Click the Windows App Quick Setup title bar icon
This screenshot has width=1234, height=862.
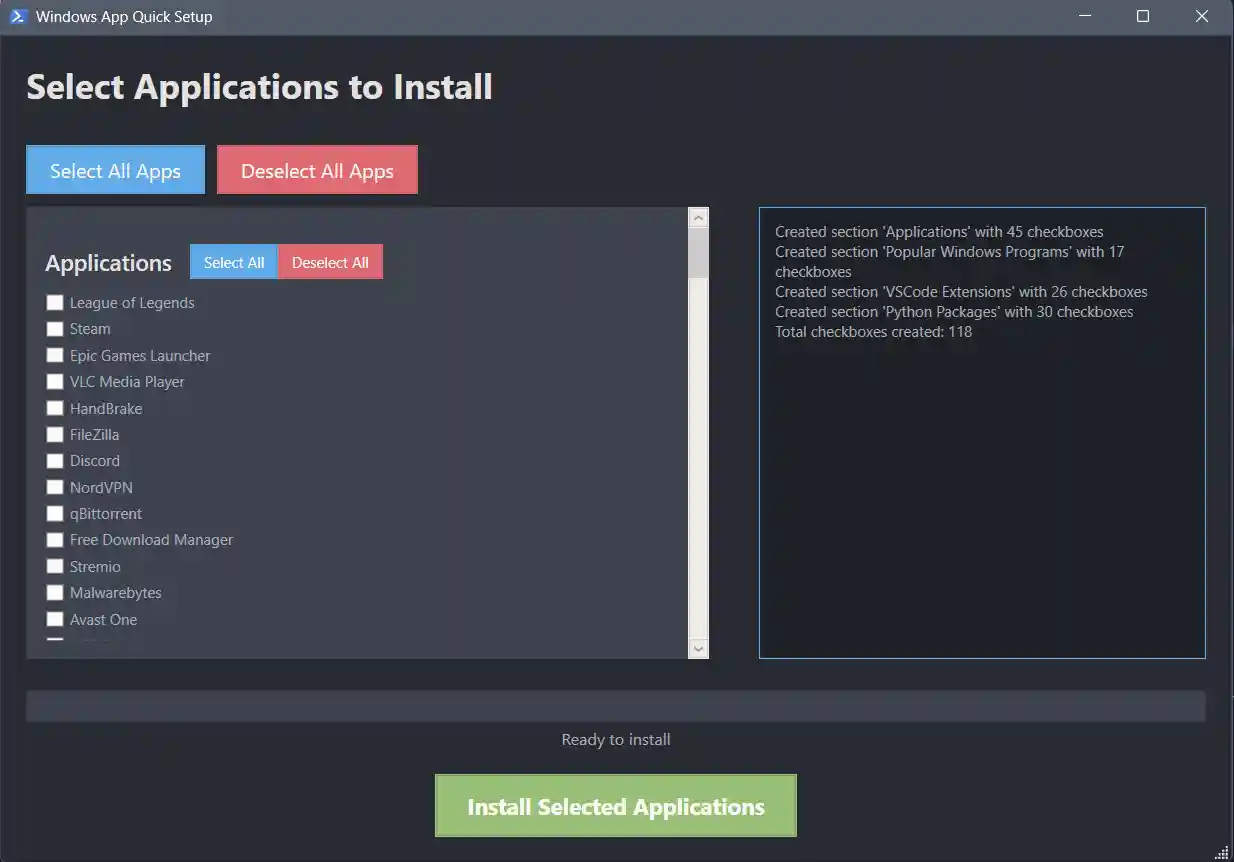click(18, 16)
